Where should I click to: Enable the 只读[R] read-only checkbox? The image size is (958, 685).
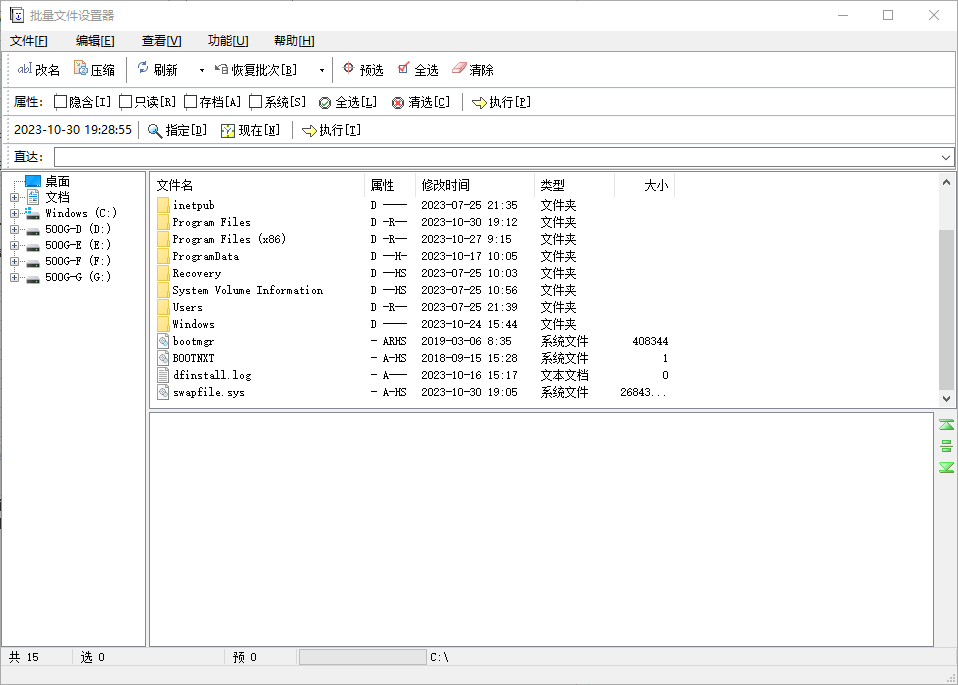pos(126,102)
